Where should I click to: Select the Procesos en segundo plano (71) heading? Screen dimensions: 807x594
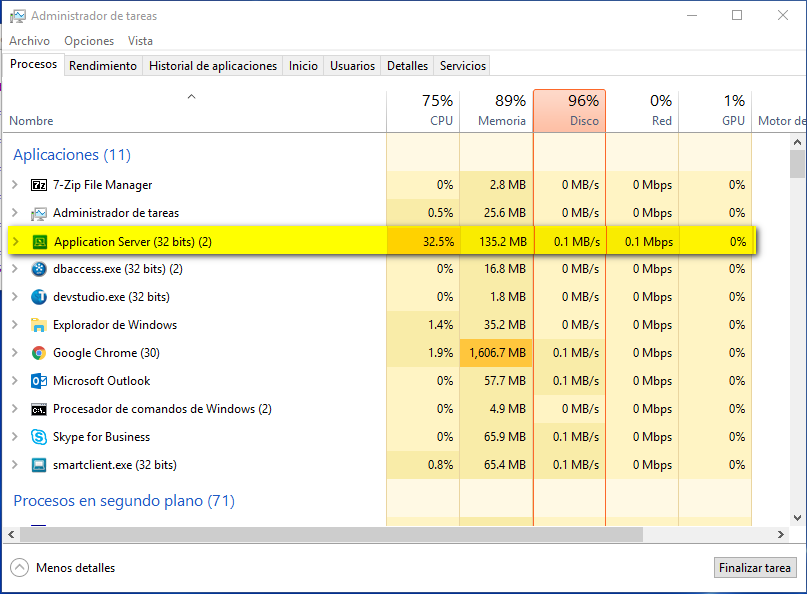pyautogui.click(x=124, y=500)
